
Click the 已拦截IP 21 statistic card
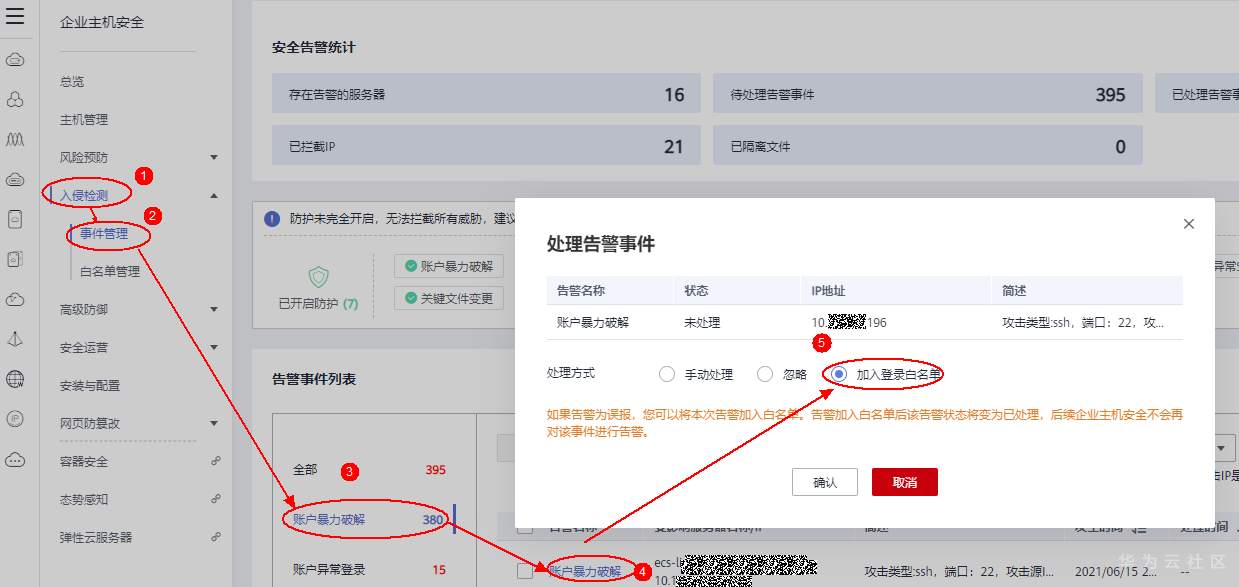(486, 146)
